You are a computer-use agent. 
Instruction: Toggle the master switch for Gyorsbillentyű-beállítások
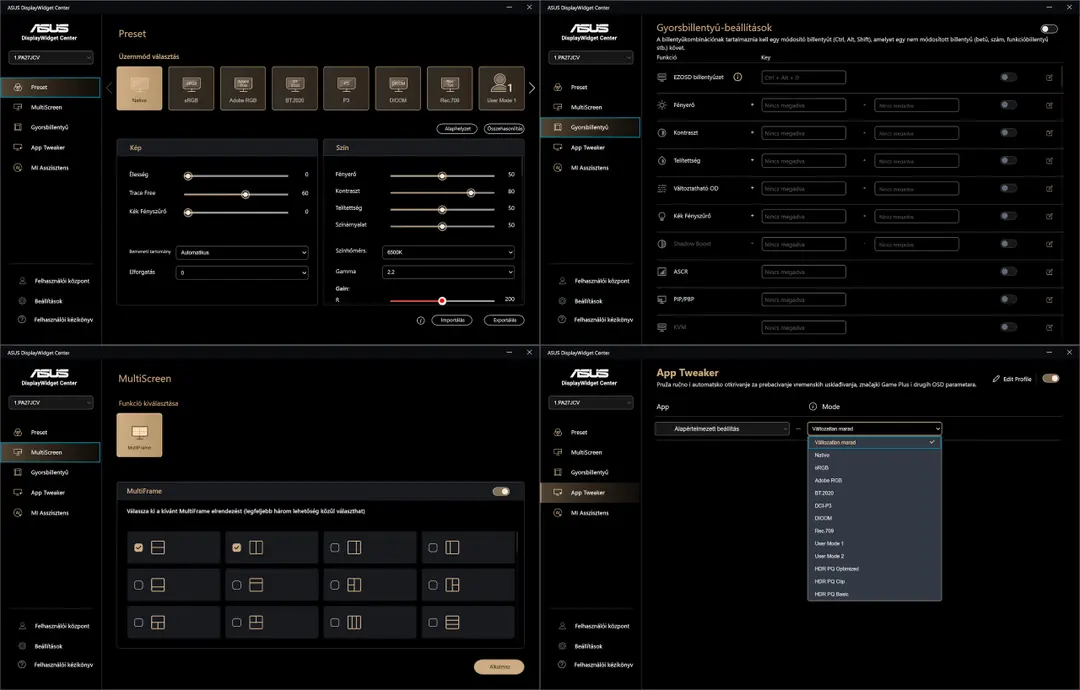tap(1049, 29)
